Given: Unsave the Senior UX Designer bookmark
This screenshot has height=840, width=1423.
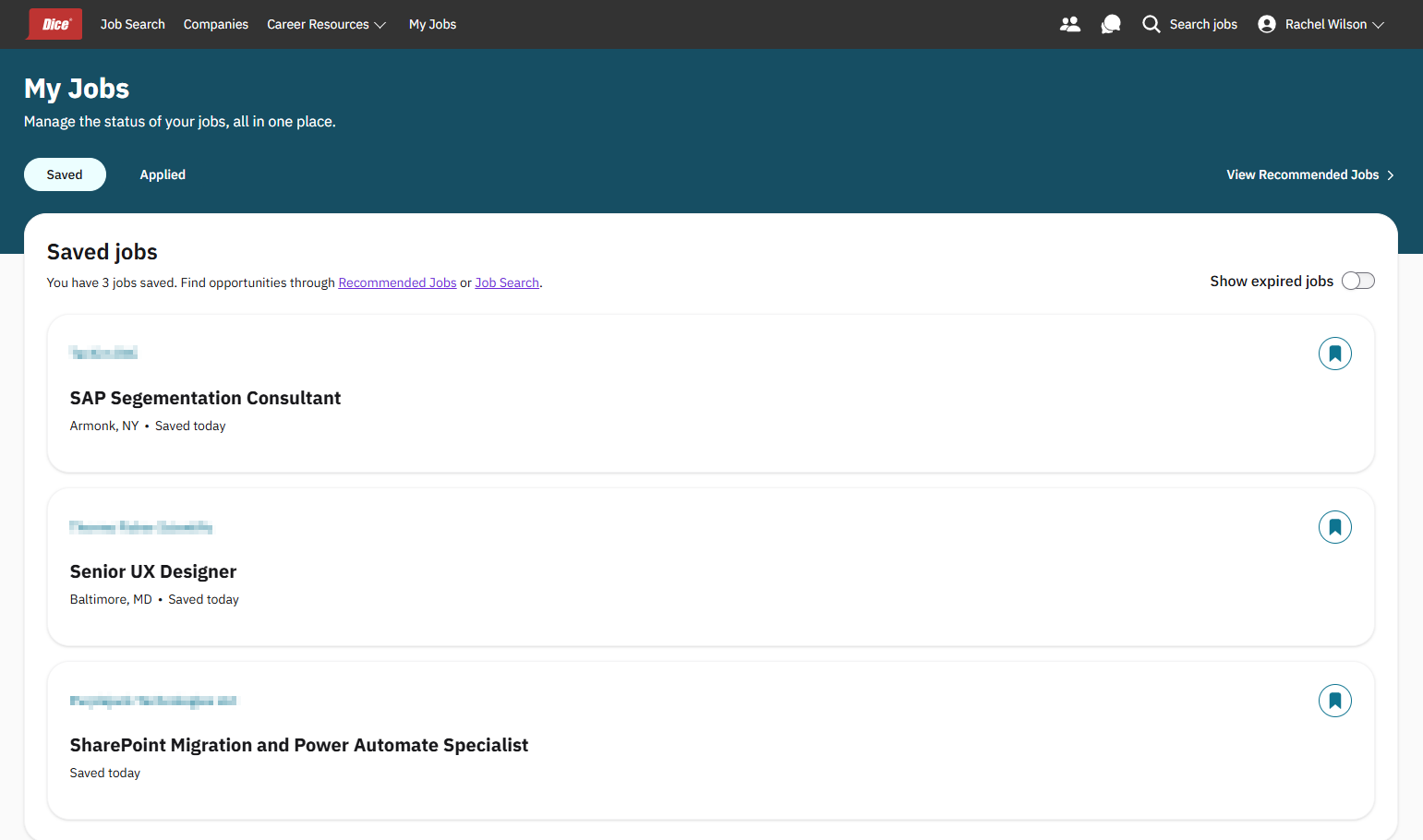Looking at the screenshot, I should (1334, 527).
